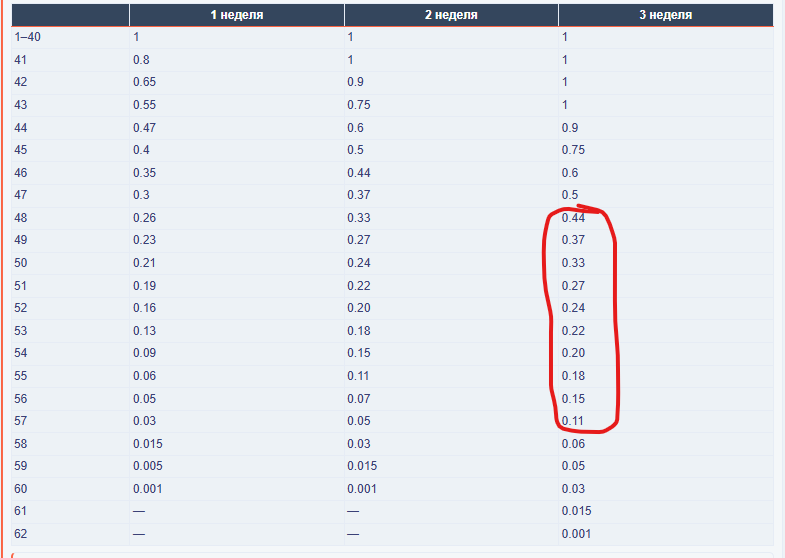Click the circled 0.11 value in row 57

point(573,421)
